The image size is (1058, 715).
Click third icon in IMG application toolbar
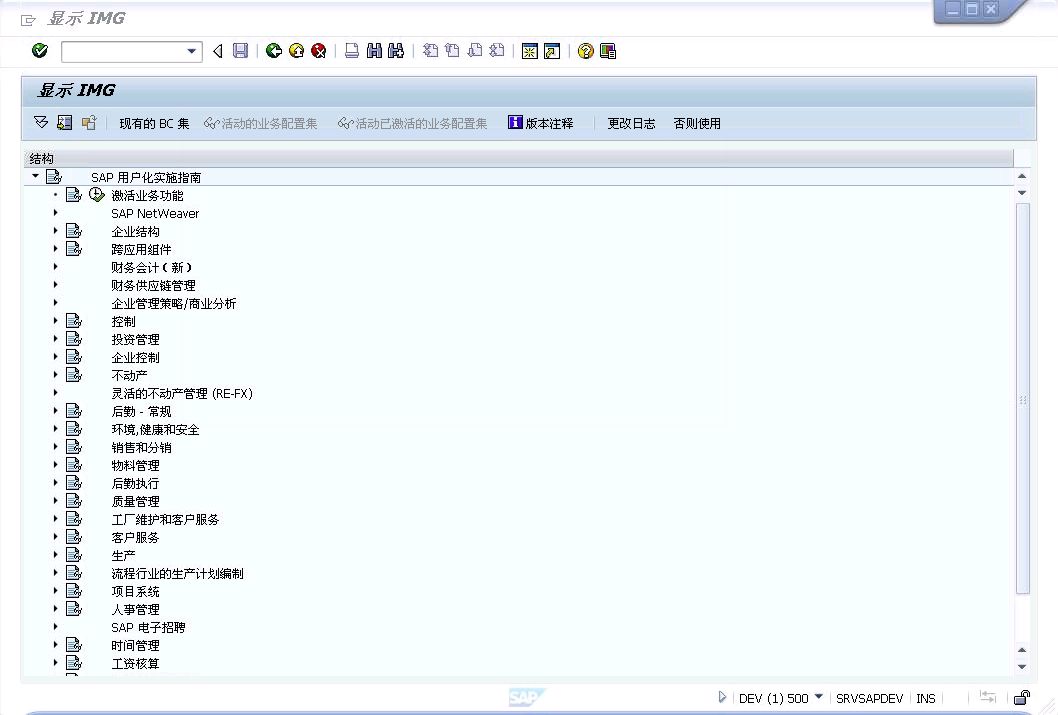89,123
